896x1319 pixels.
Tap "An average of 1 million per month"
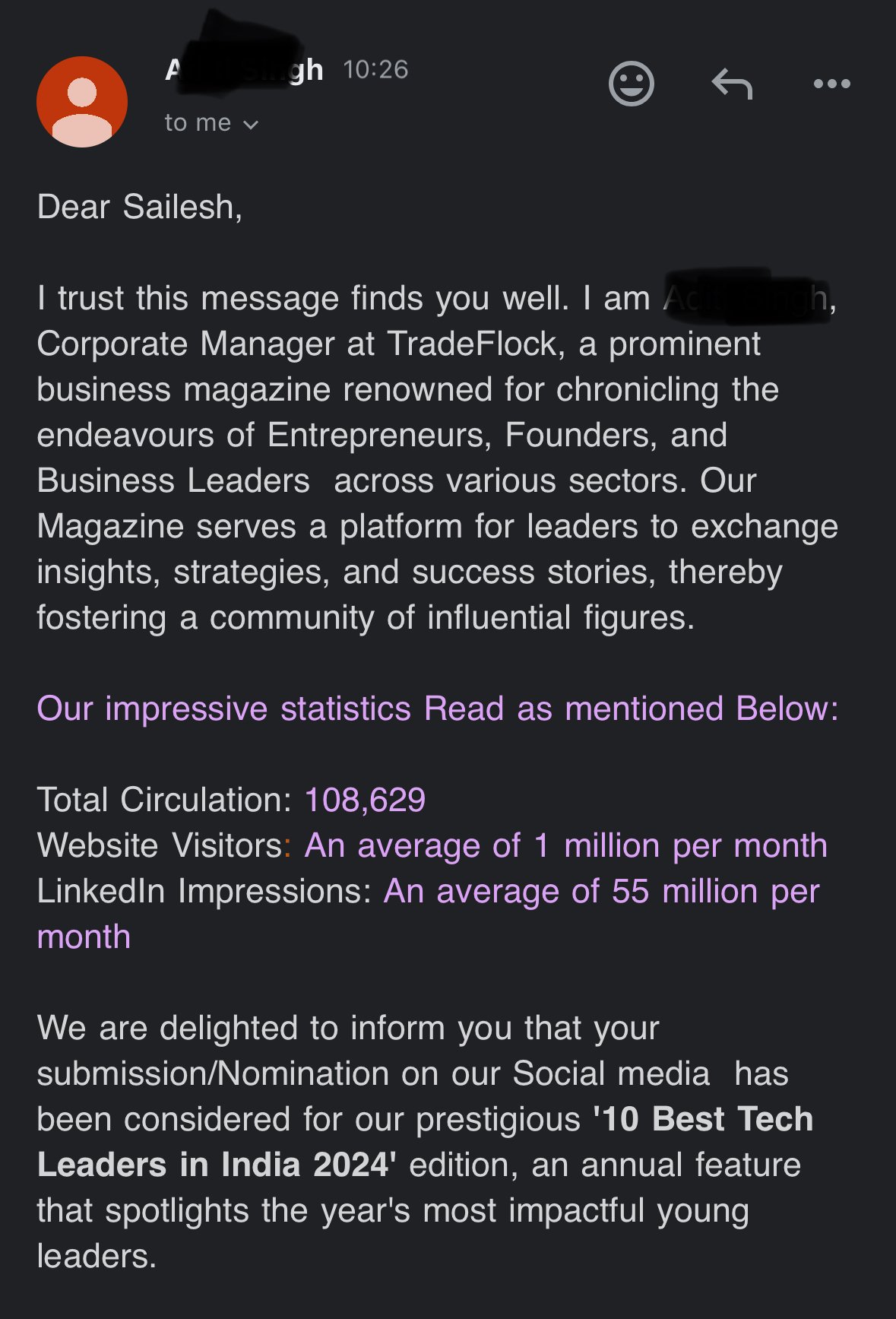pyautogui.click(x=565, y=845)
